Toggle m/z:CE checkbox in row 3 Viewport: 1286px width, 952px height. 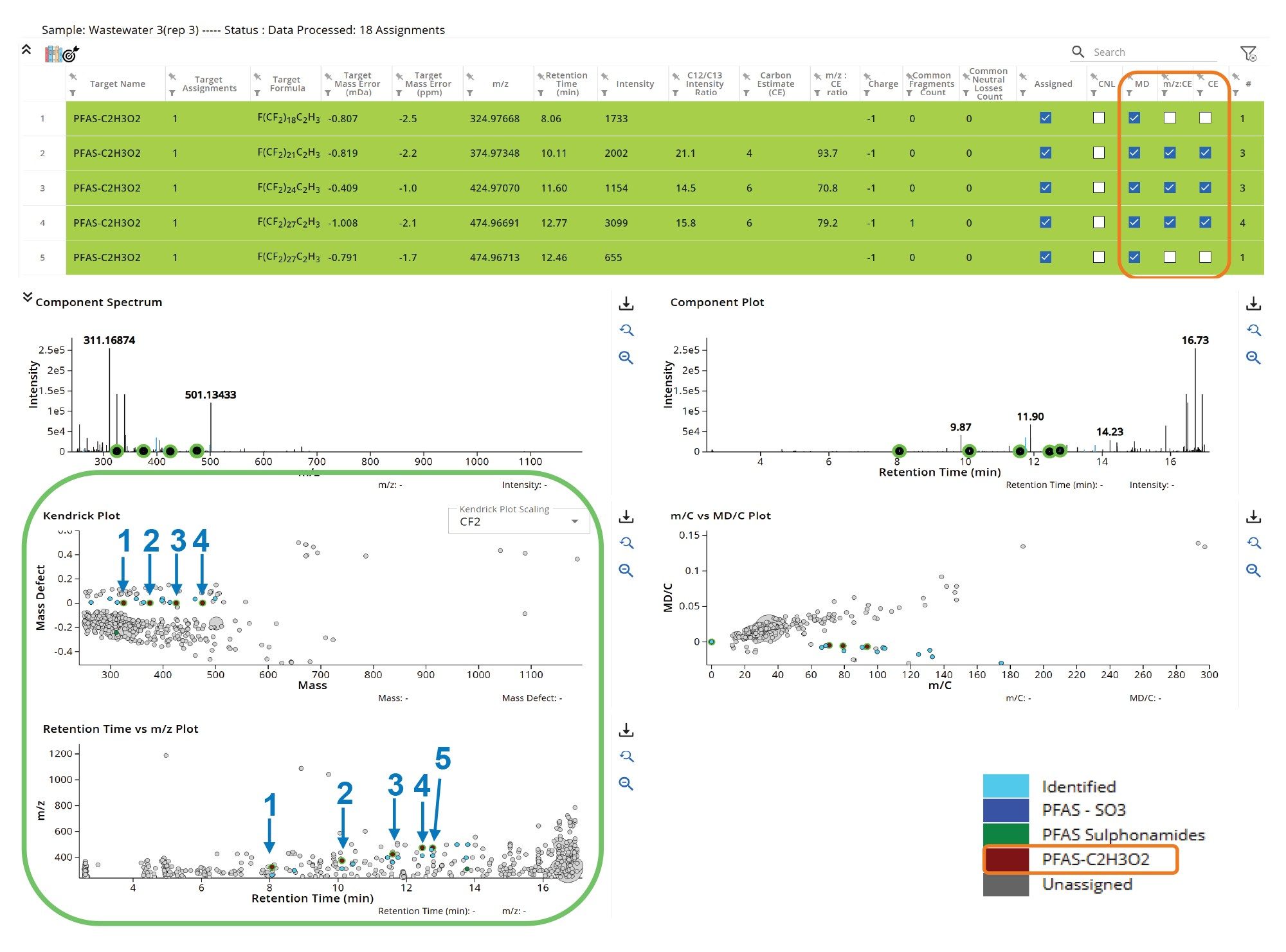click(x=1170, y=187)
